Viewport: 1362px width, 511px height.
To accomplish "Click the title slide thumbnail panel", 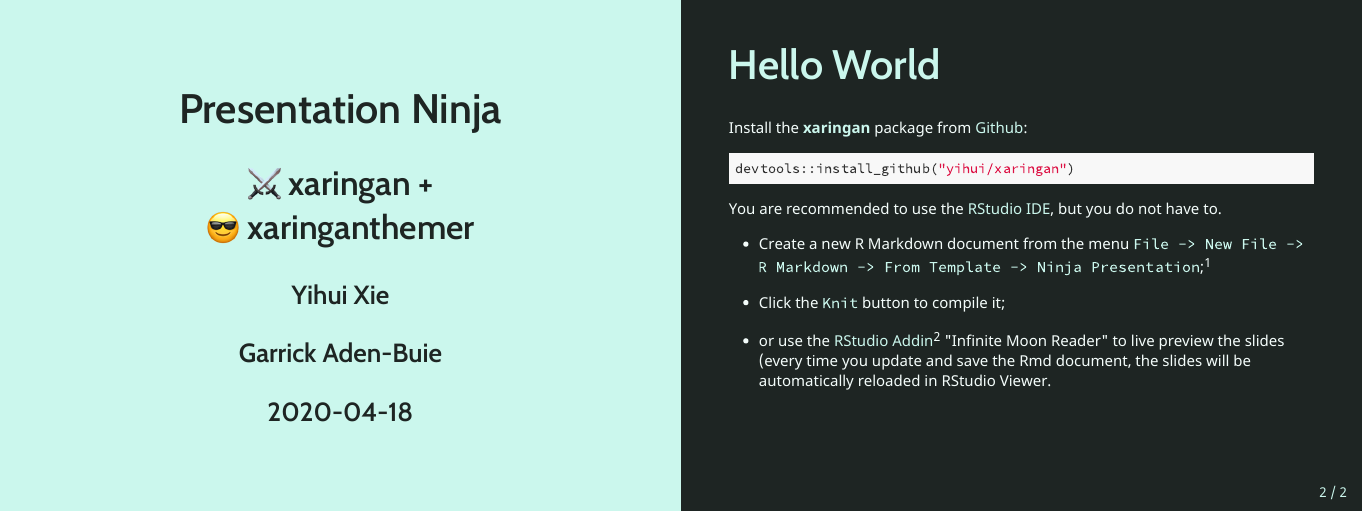I will 340,255.
